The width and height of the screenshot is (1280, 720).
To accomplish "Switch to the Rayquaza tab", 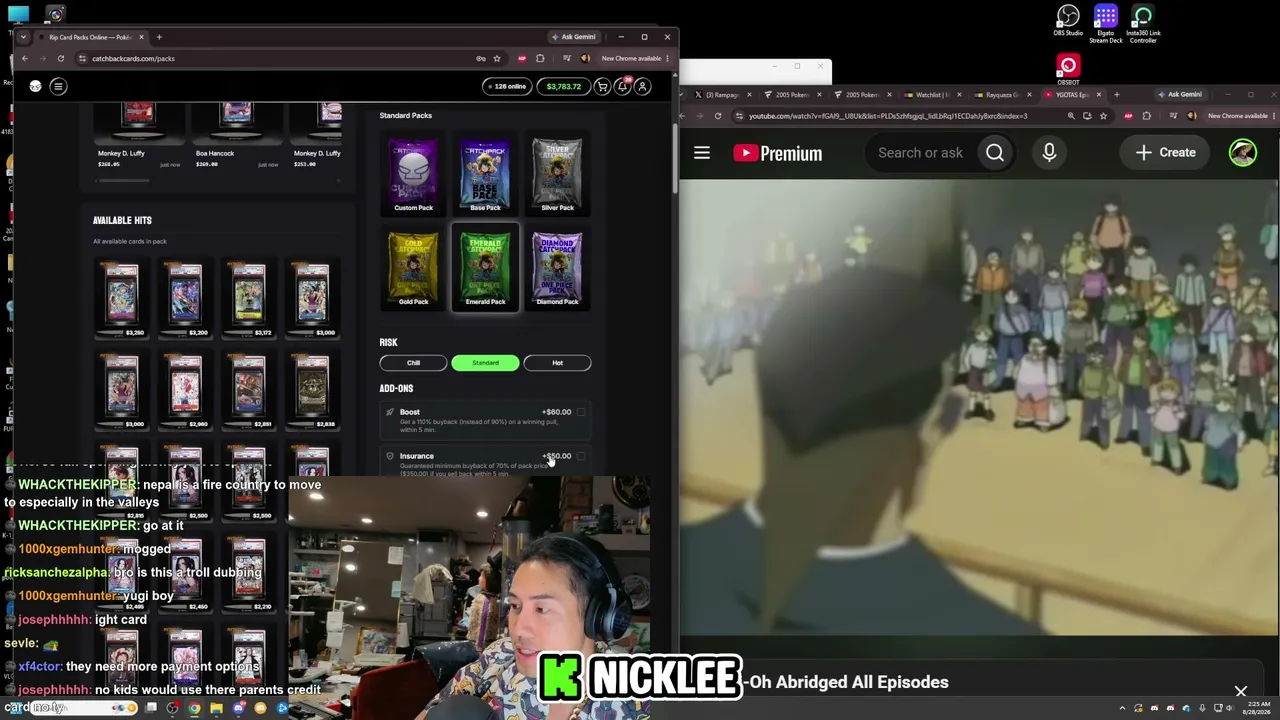I will (1003, 95).
